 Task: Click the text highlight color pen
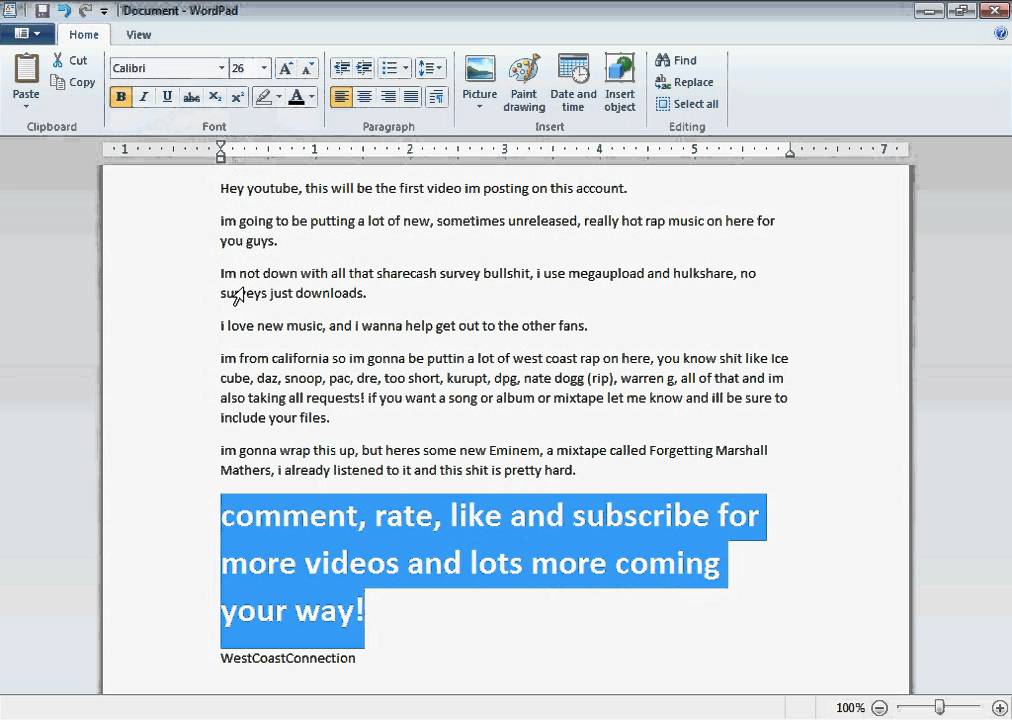263,97
